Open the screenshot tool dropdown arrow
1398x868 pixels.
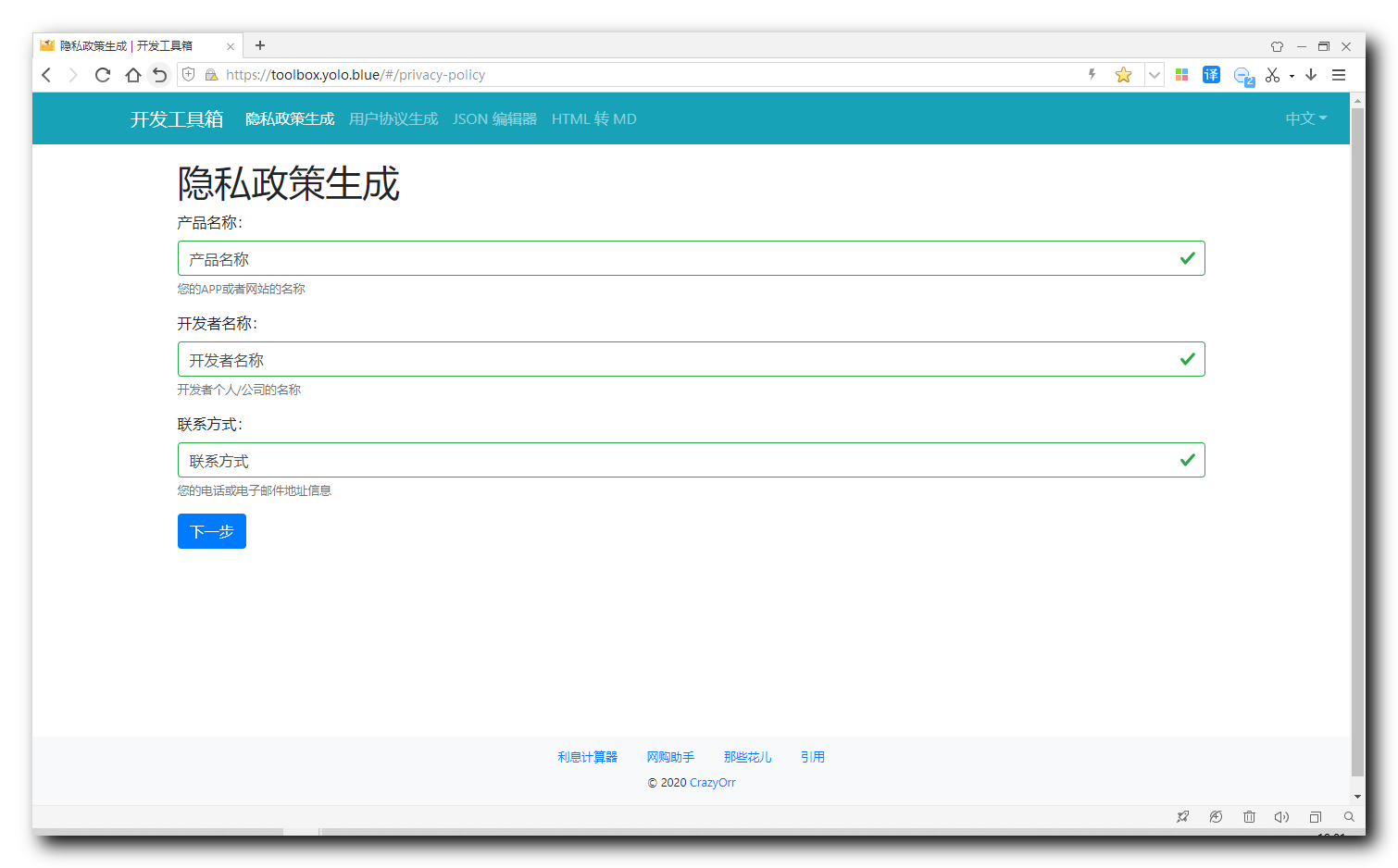pos(1292,75)
